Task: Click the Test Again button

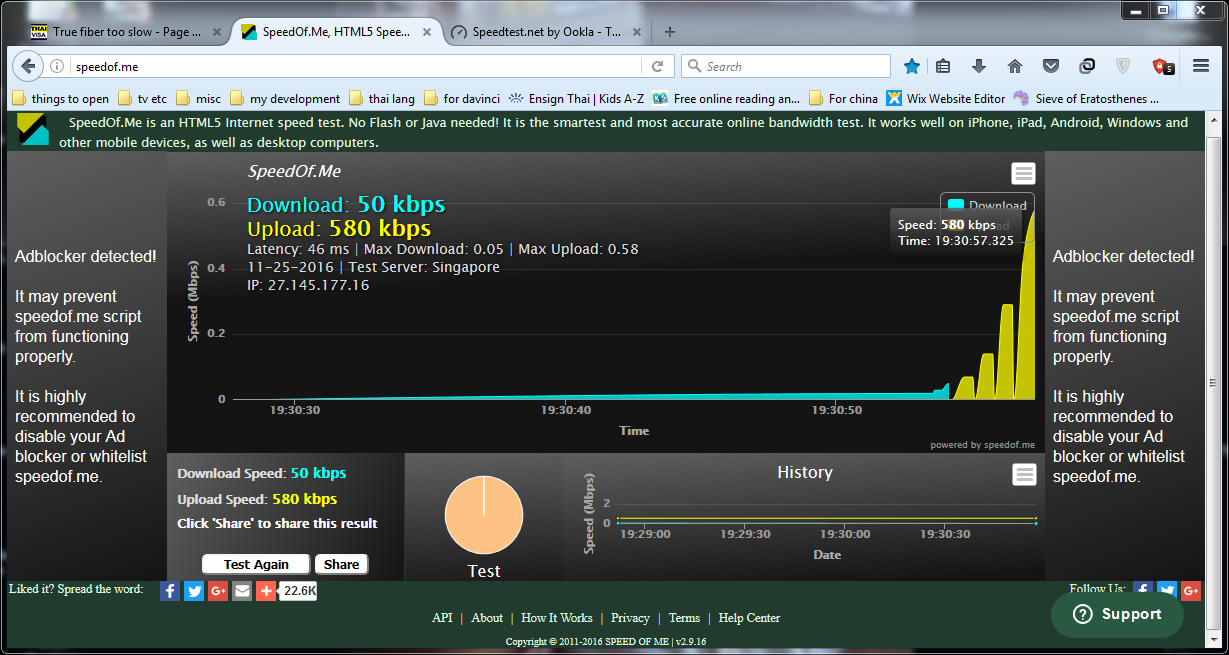Action: [x=256, y=564]
